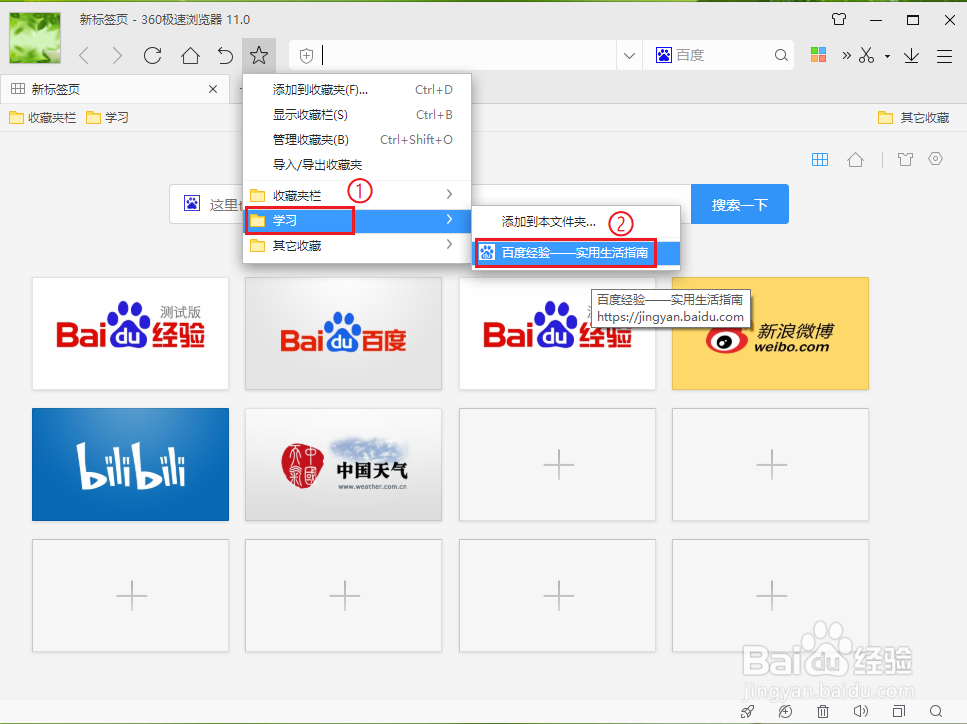Click the house icon on new tab page
967x724 pixels.
tap(855, 160)
